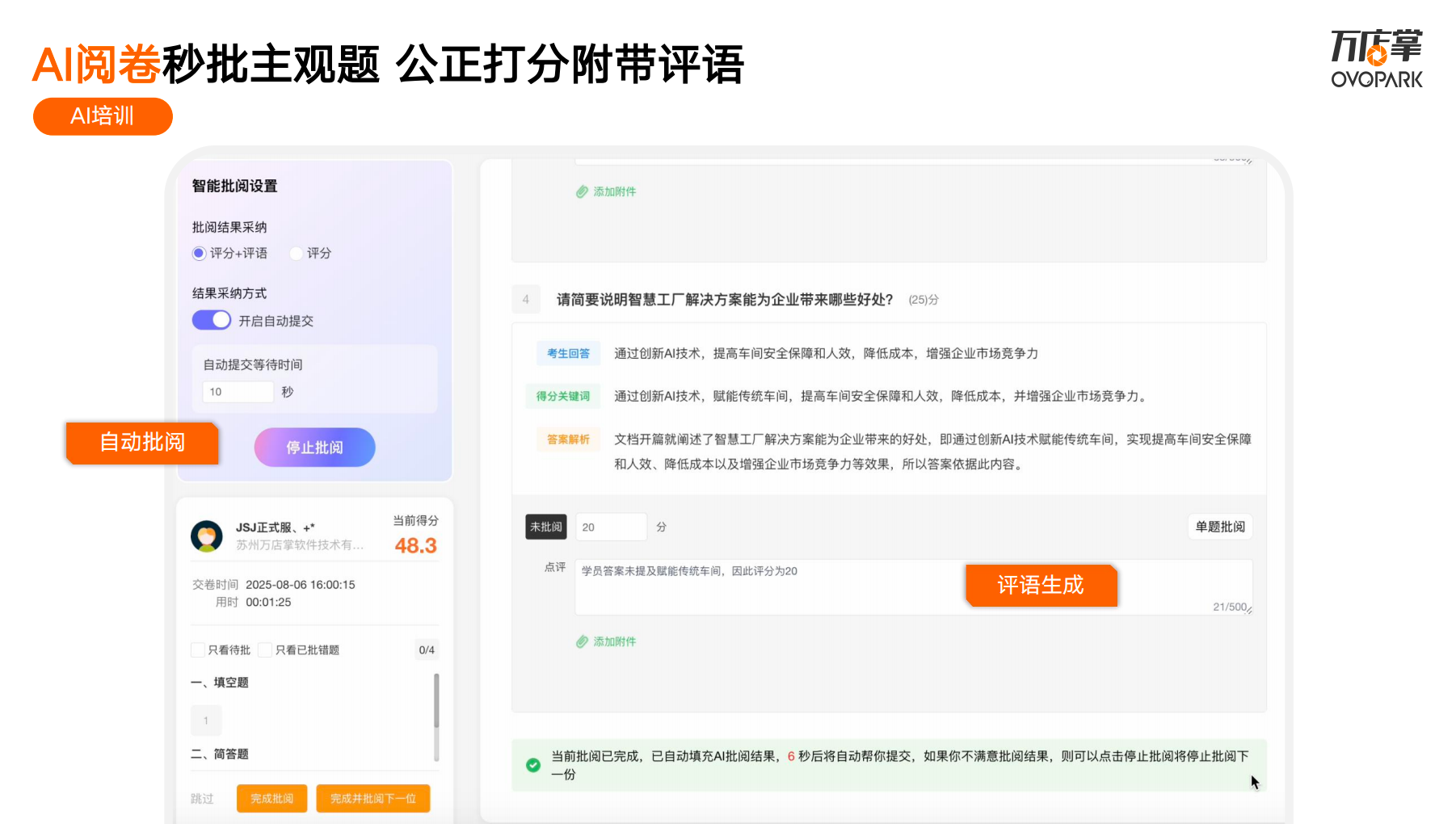Click 完成并批阅下一位 button
This screenshot has height=824, width=1456.
tap(373, 798)
